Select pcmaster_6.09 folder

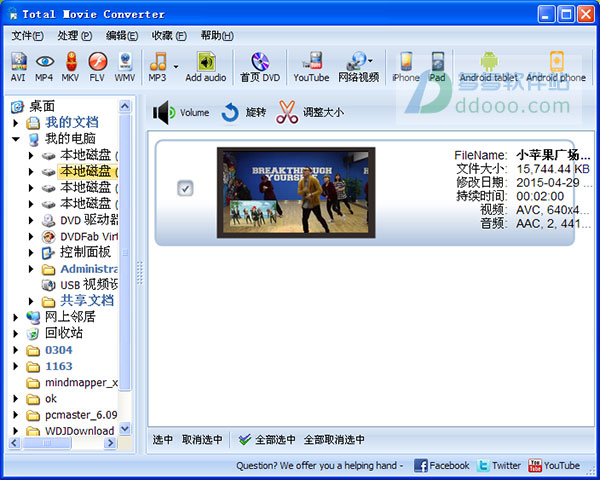click(x=81, y=415)
